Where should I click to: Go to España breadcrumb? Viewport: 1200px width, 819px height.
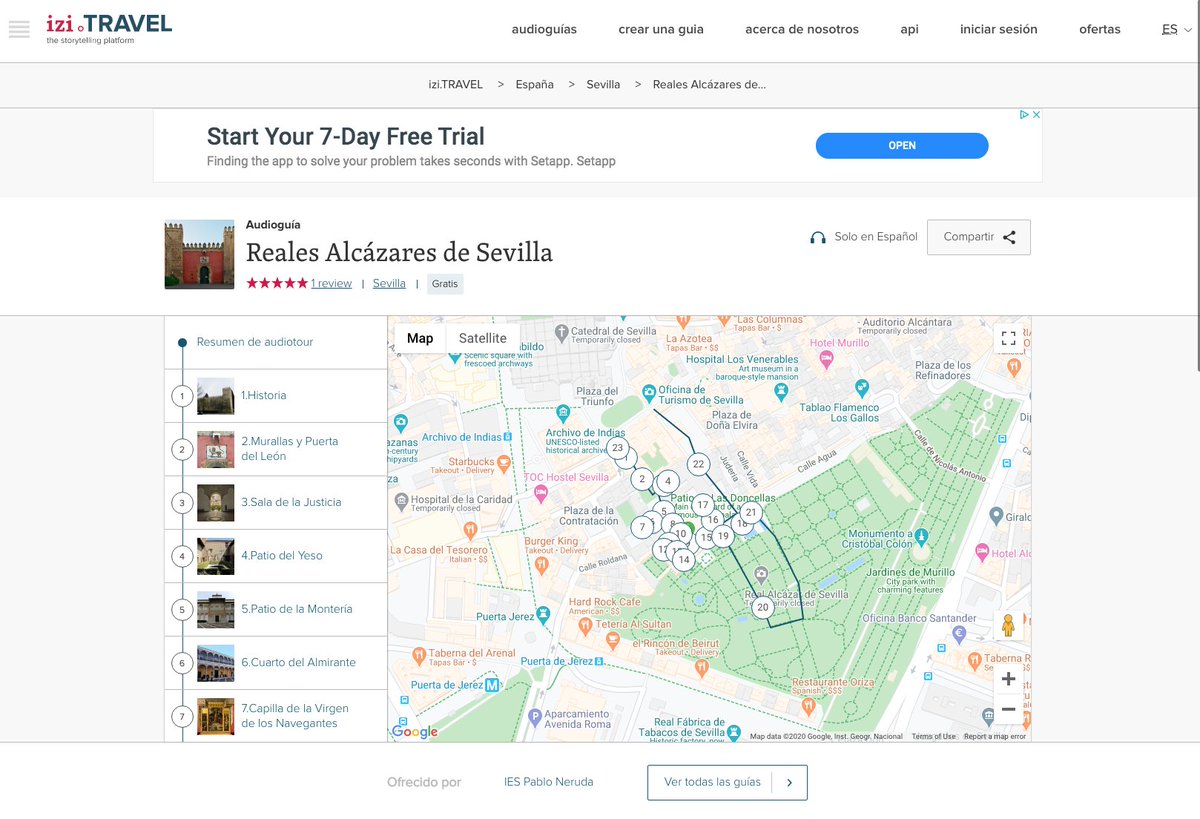(x=534, y=84)
